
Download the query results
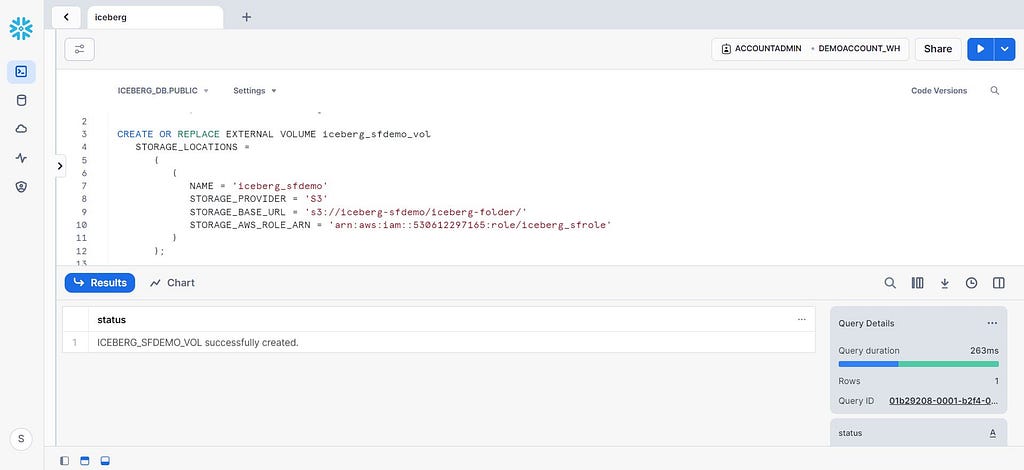[x=944, y=283]
